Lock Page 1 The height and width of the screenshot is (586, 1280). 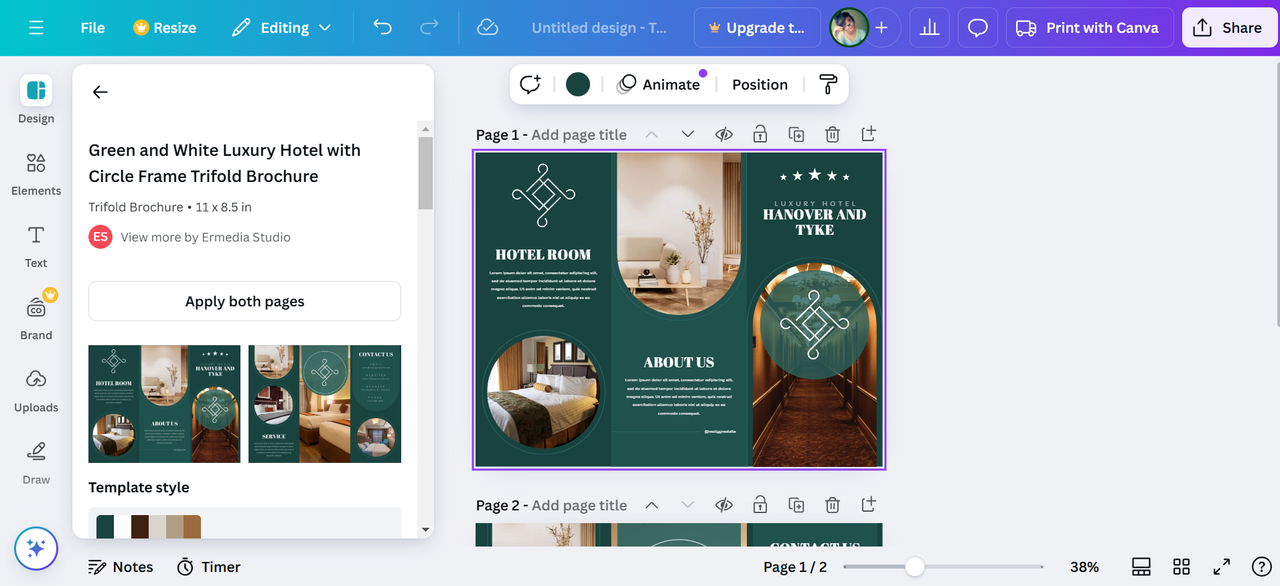760,134
